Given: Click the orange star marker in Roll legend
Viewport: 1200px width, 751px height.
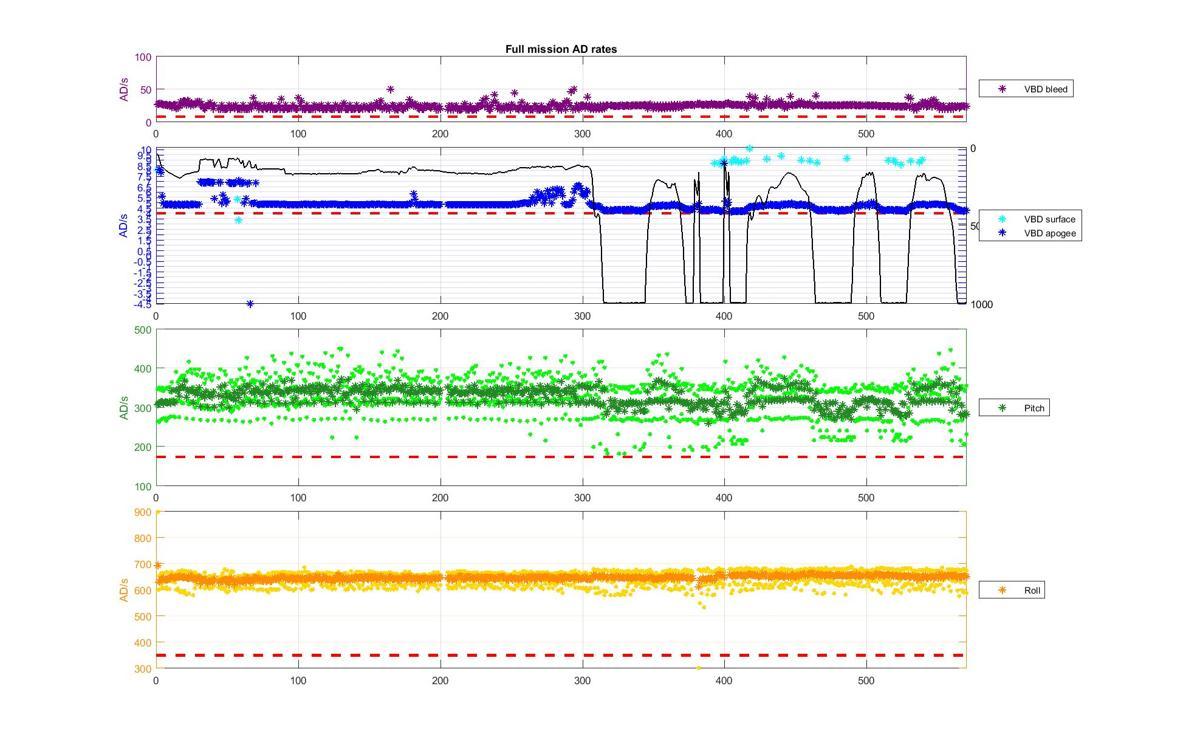Looking at the screenshot, I should point(1002,591).
